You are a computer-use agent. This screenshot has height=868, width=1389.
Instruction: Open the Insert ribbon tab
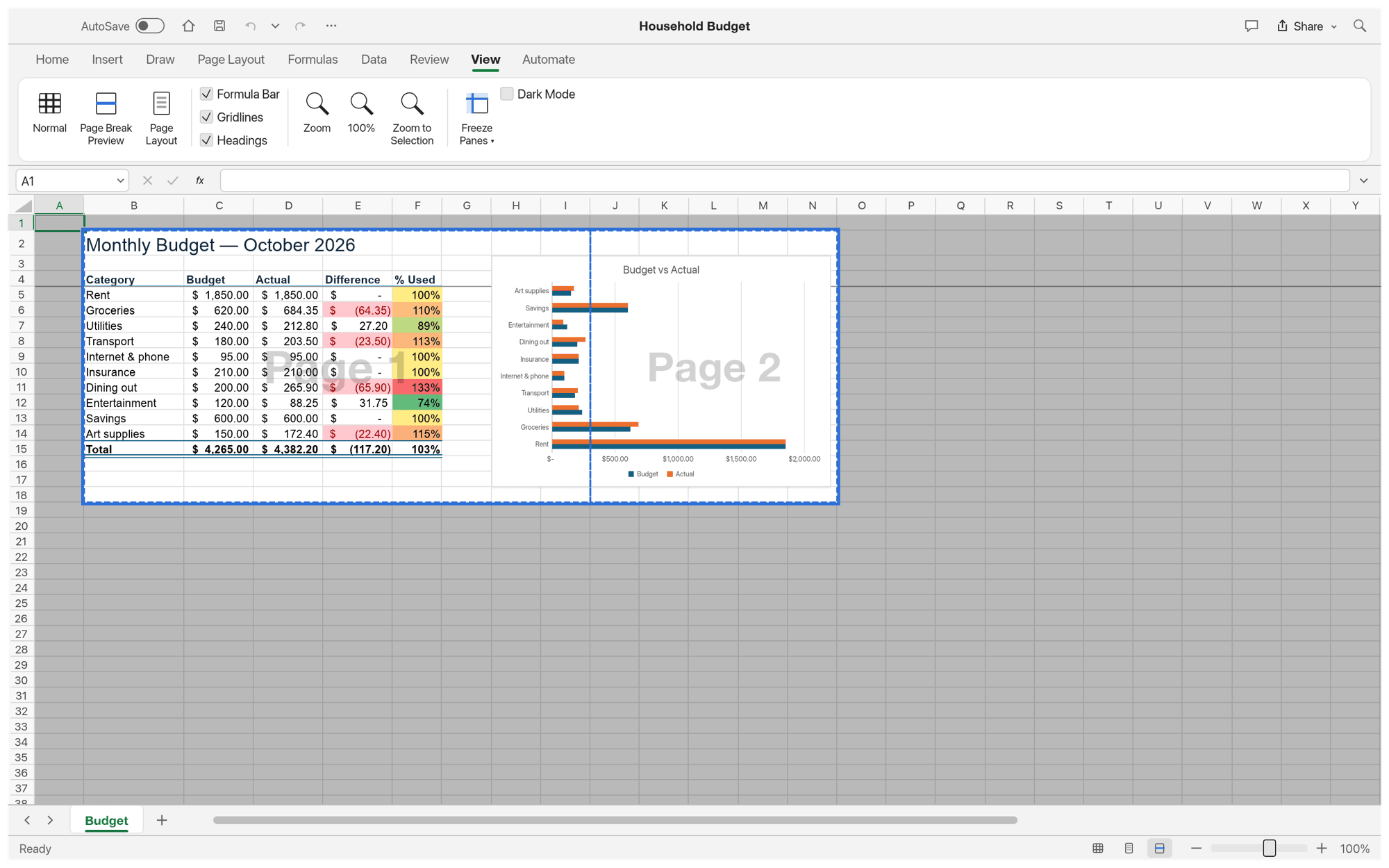click(107, 60)
